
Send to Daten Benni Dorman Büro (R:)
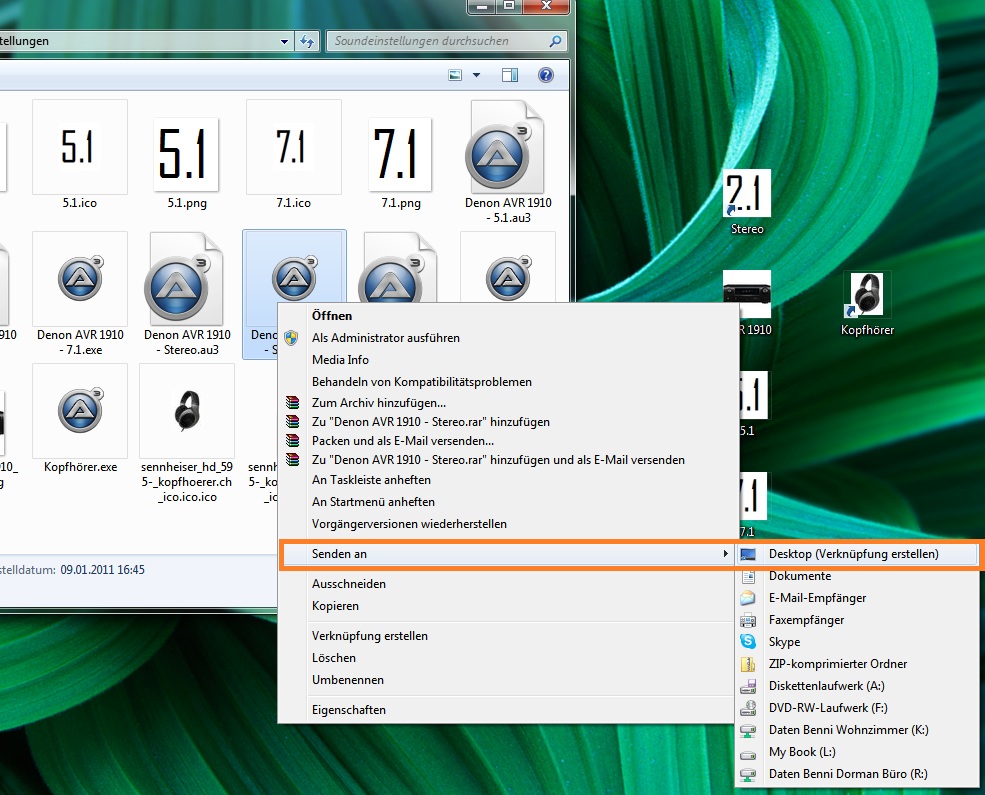(857, 774)
